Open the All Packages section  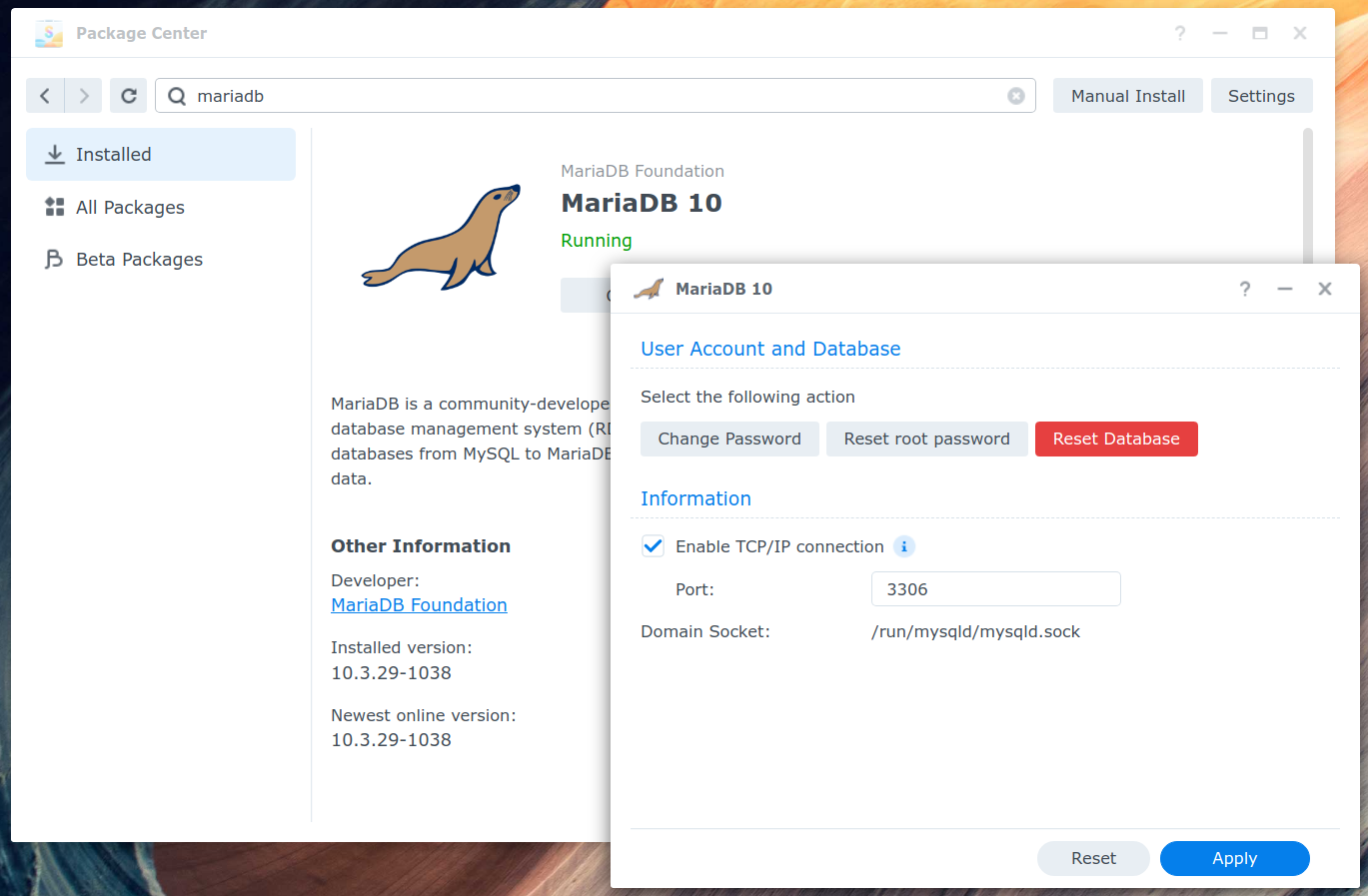pyautogui.click(x=161, y=207)
